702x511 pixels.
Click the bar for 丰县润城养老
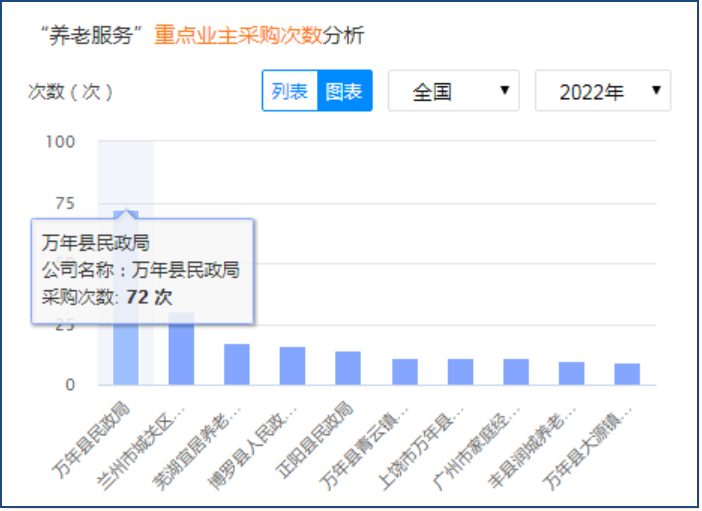point(571,373)
